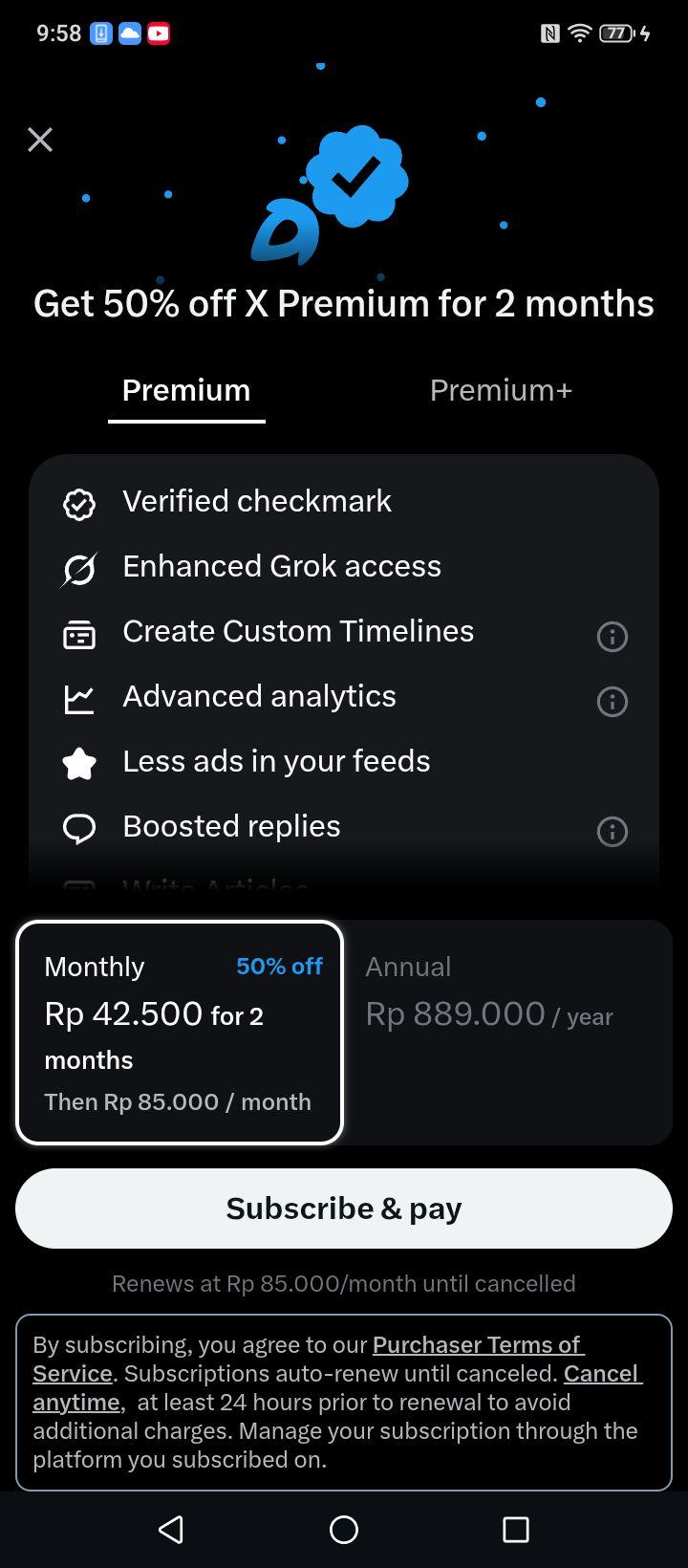Open Android recent apps square button

pos(516,1530)
